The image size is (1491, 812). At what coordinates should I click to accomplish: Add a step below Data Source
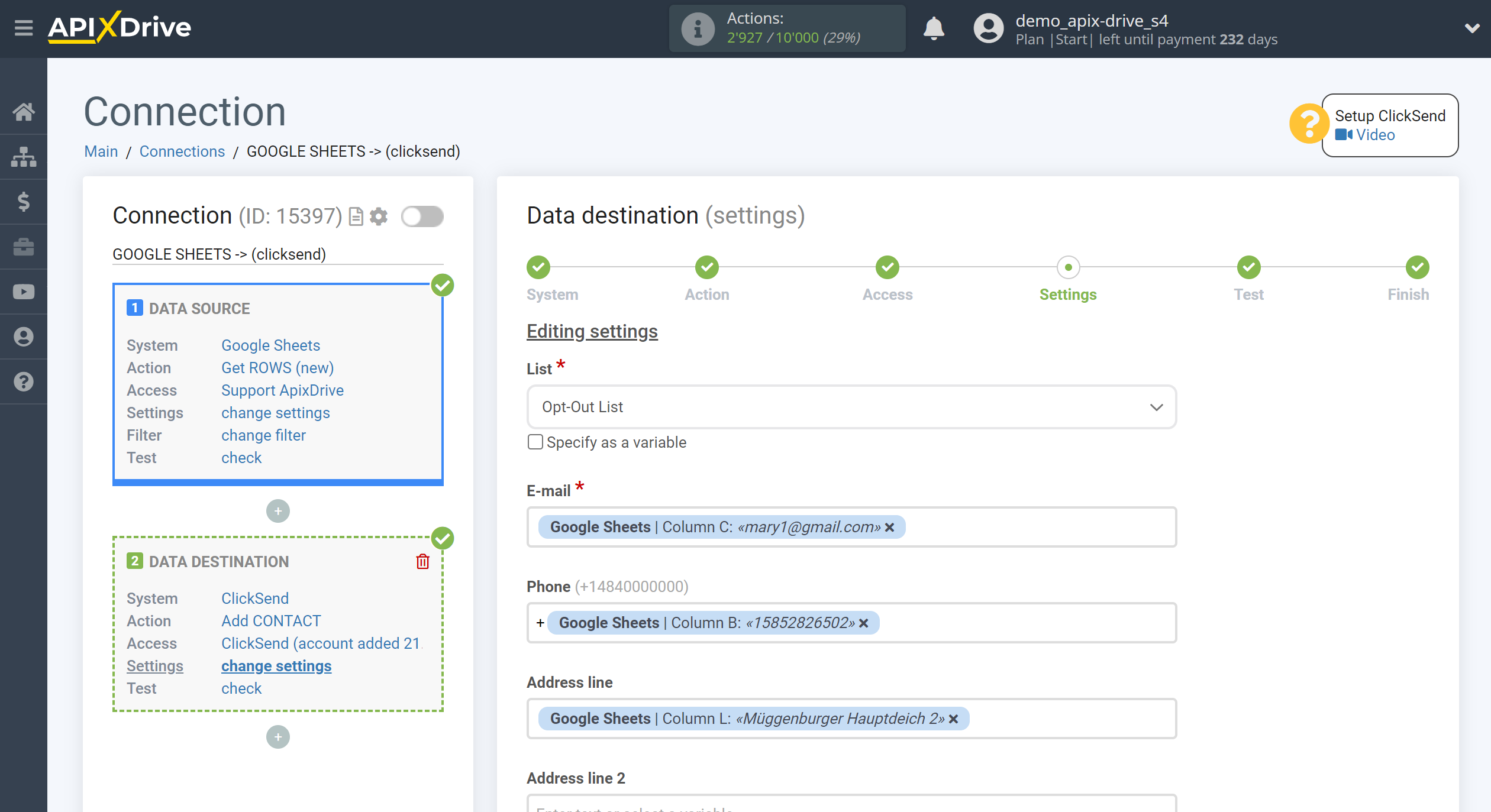(x=278, y=511)
